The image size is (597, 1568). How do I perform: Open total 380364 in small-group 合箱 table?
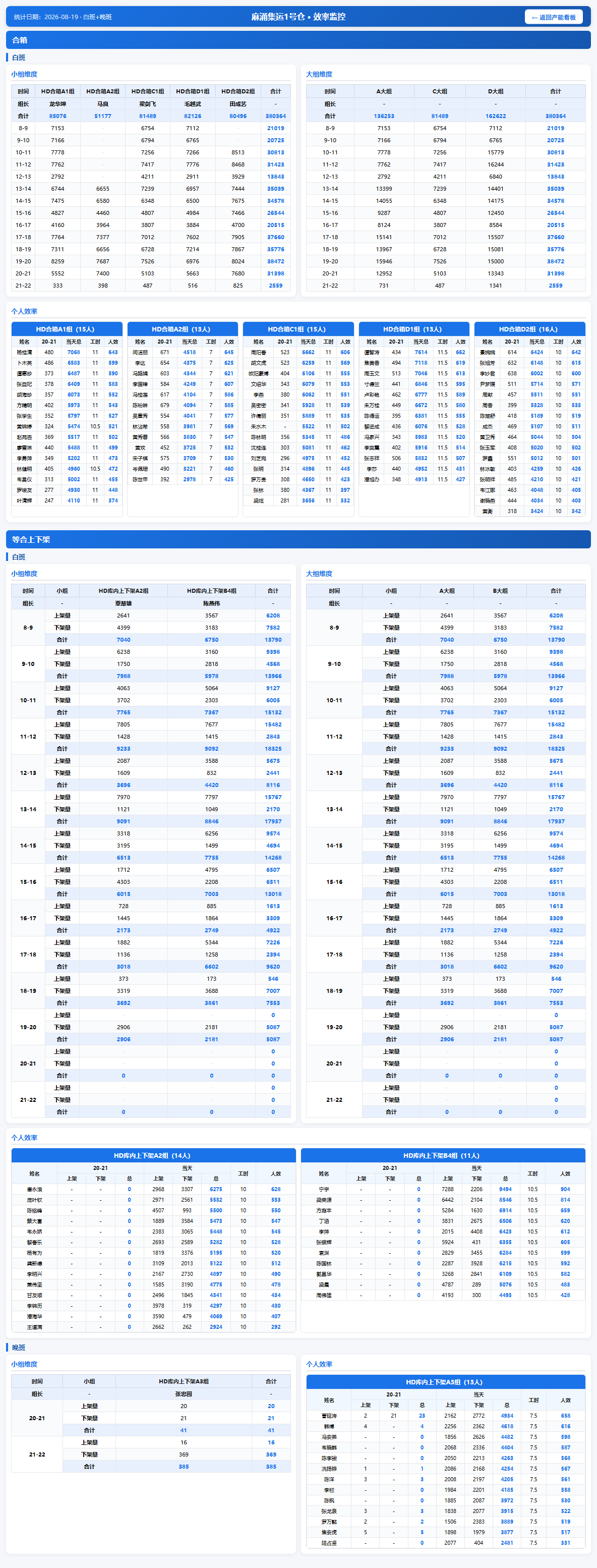276,116
